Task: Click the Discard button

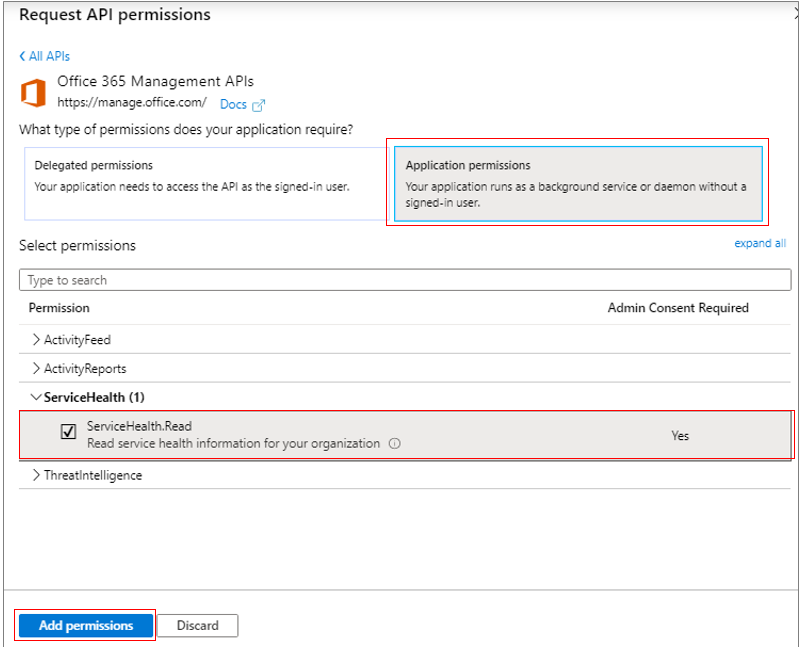Action: point(197,626)
